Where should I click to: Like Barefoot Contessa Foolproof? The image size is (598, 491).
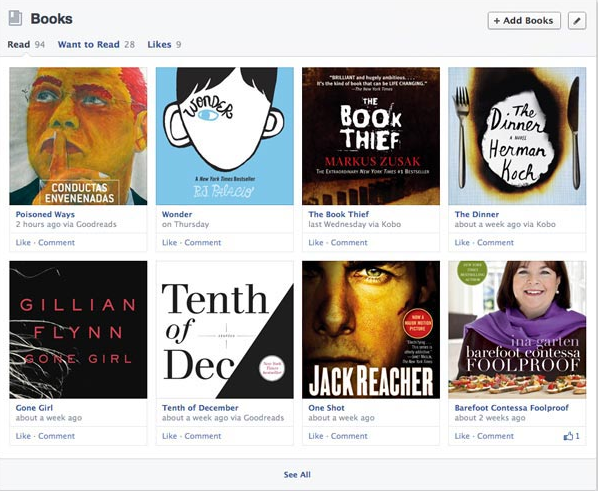tap(462, 436)
